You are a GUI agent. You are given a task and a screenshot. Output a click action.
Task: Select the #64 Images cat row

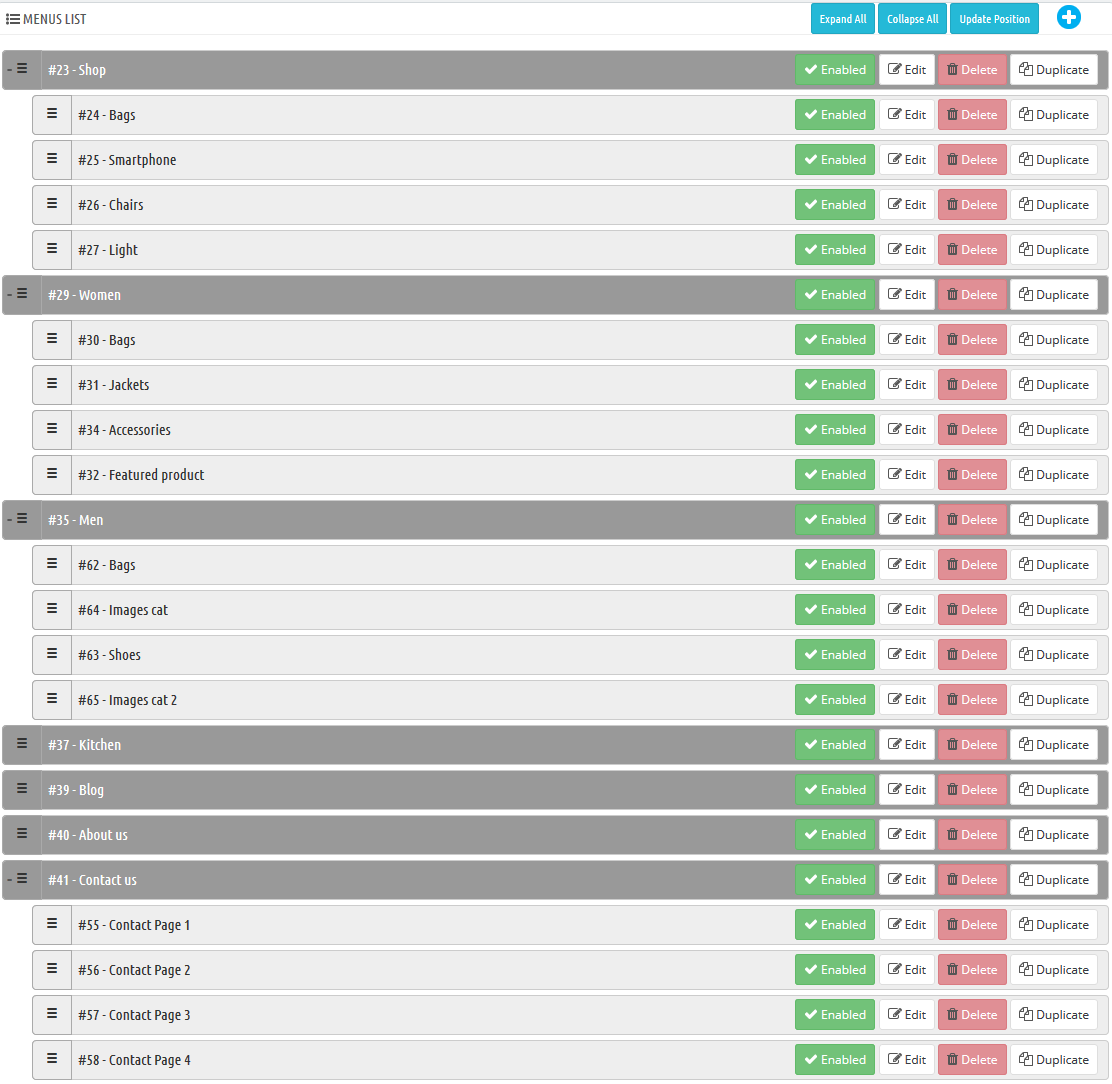click(400, 610)
